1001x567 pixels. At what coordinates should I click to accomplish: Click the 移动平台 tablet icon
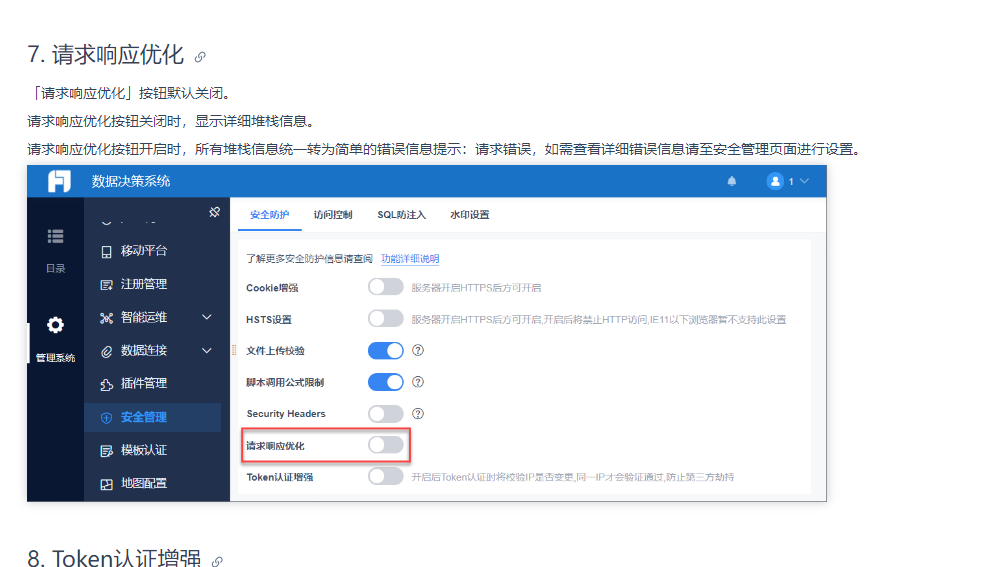tap(107, 252)
